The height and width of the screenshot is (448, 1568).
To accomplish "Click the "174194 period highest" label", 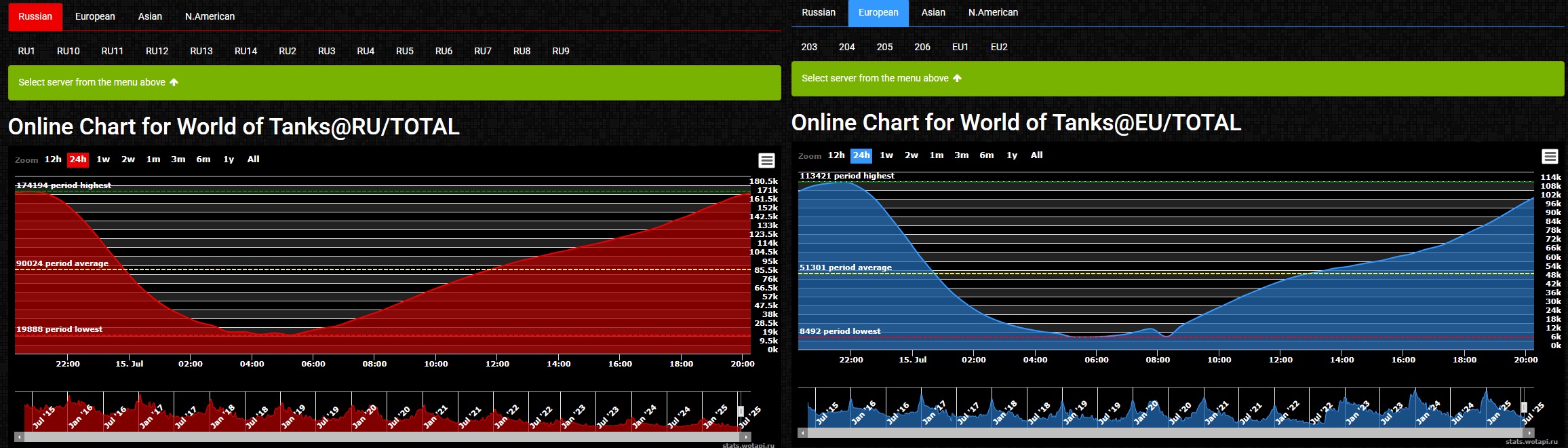I will [x=64, y=185].
